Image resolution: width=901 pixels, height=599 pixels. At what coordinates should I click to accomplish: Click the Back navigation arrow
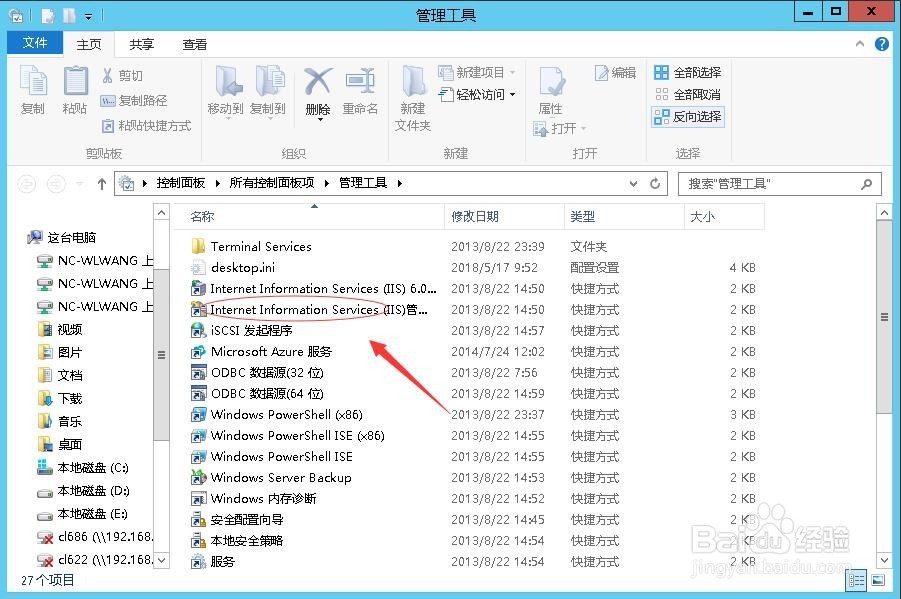[x=26, y=184]
